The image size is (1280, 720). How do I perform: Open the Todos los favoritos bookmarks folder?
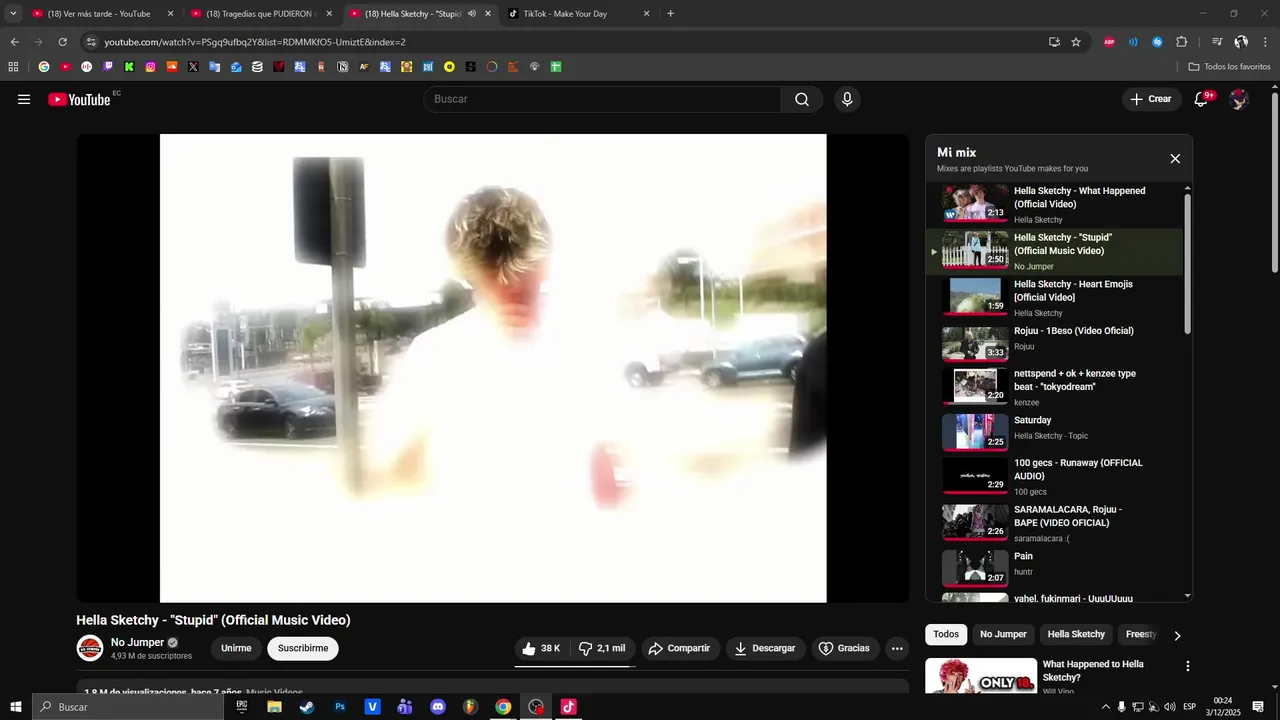(1229, 67)
